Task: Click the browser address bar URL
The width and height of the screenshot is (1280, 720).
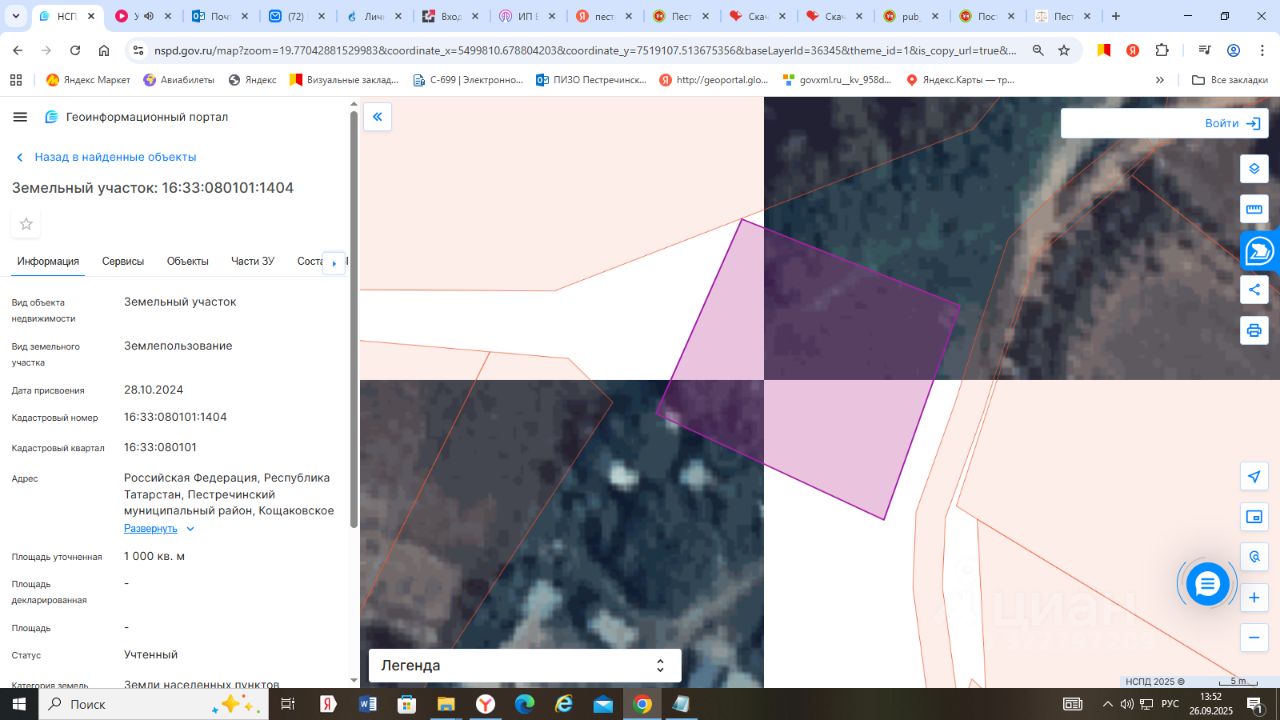Action: pos(585,50)
